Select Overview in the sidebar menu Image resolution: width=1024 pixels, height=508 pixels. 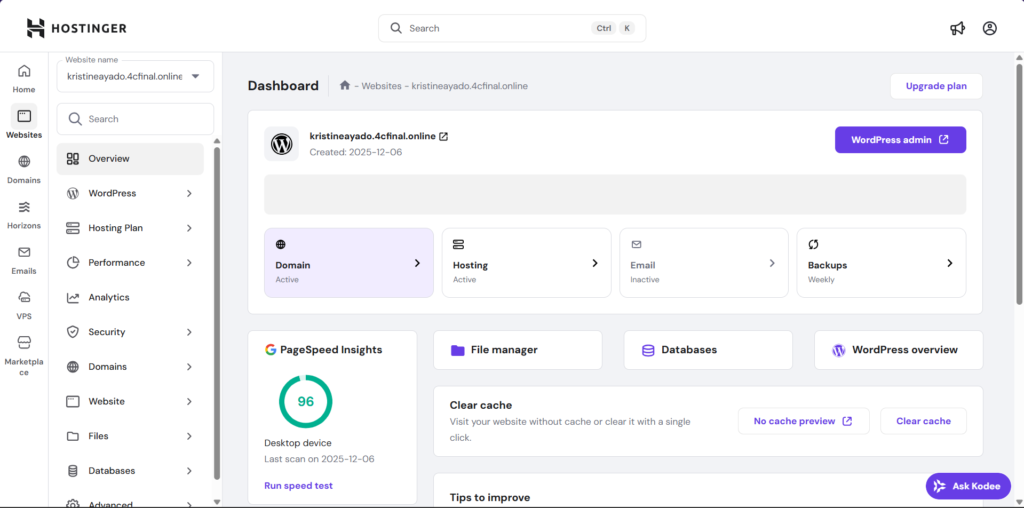pyautogui.click(x=130, y=159)
